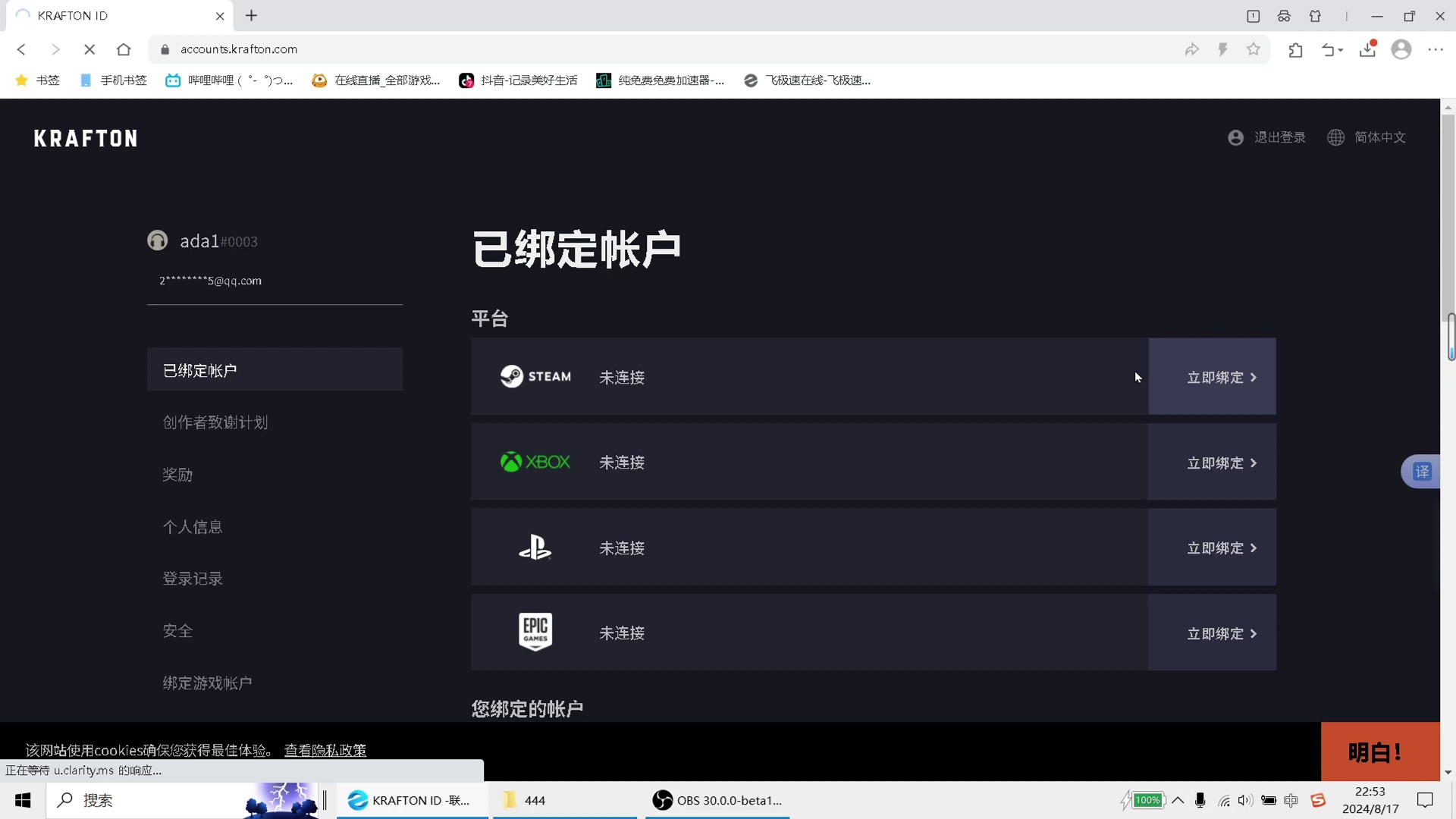Click the ada1 avatar icon
Viewport: 1456px width, 819px height.
click(x=157, y=240)
